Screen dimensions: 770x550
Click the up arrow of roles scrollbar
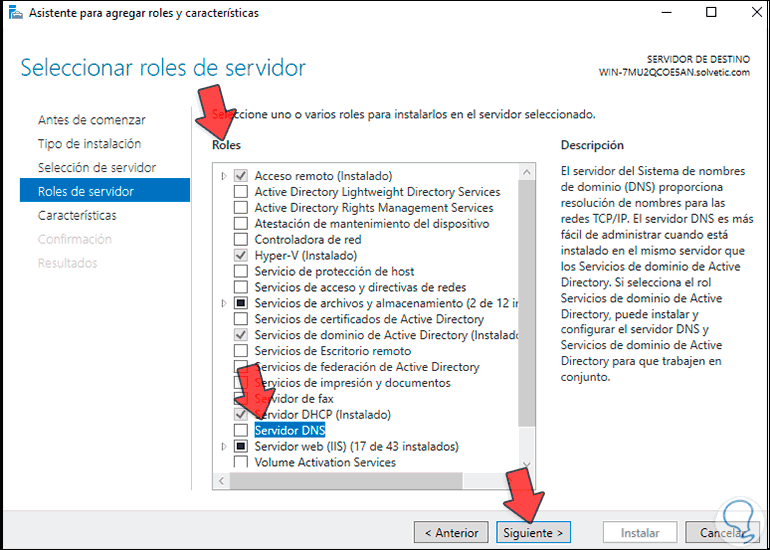(526, 172)
